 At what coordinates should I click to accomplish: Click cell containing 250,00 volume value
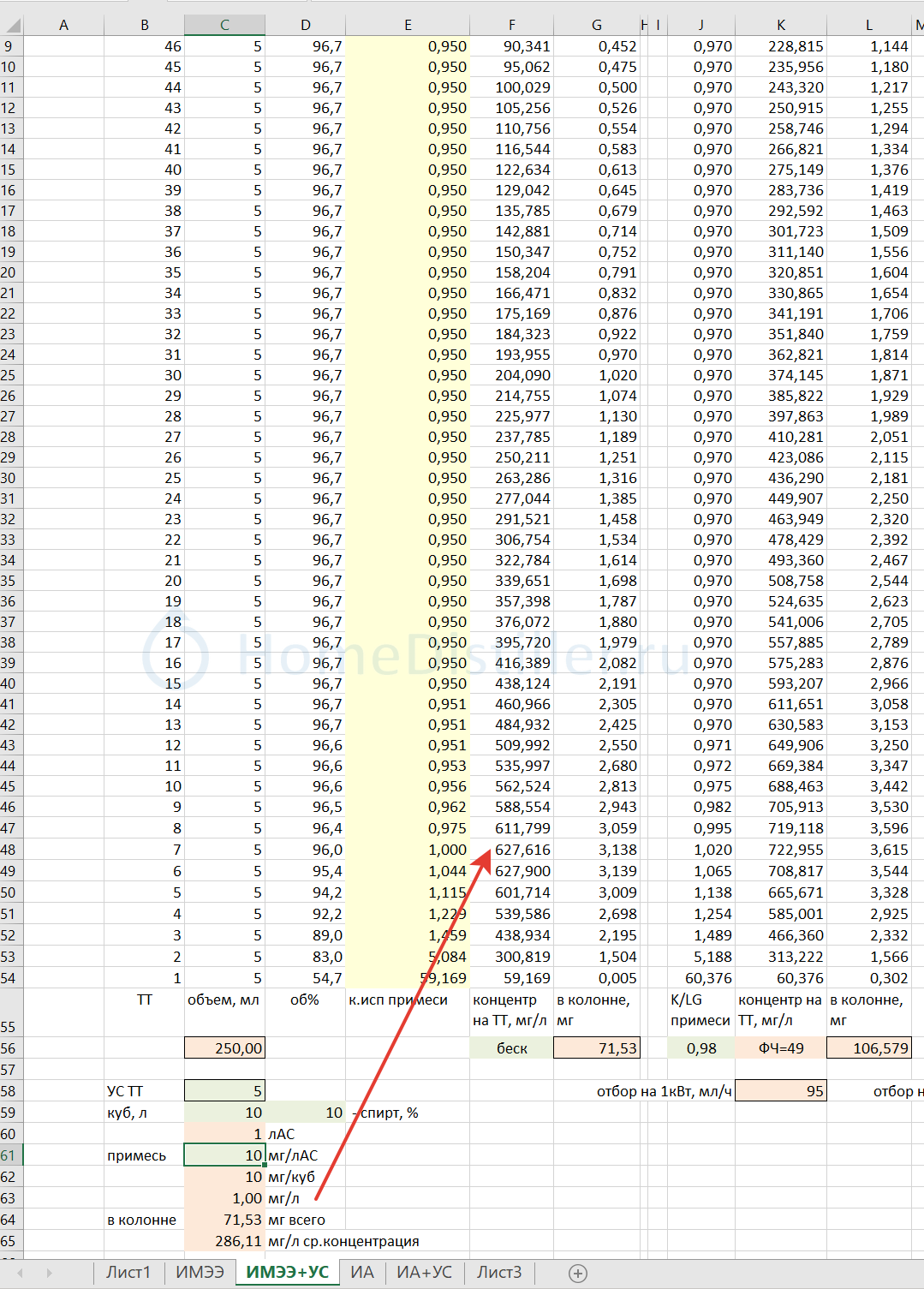click(224, 1048)
